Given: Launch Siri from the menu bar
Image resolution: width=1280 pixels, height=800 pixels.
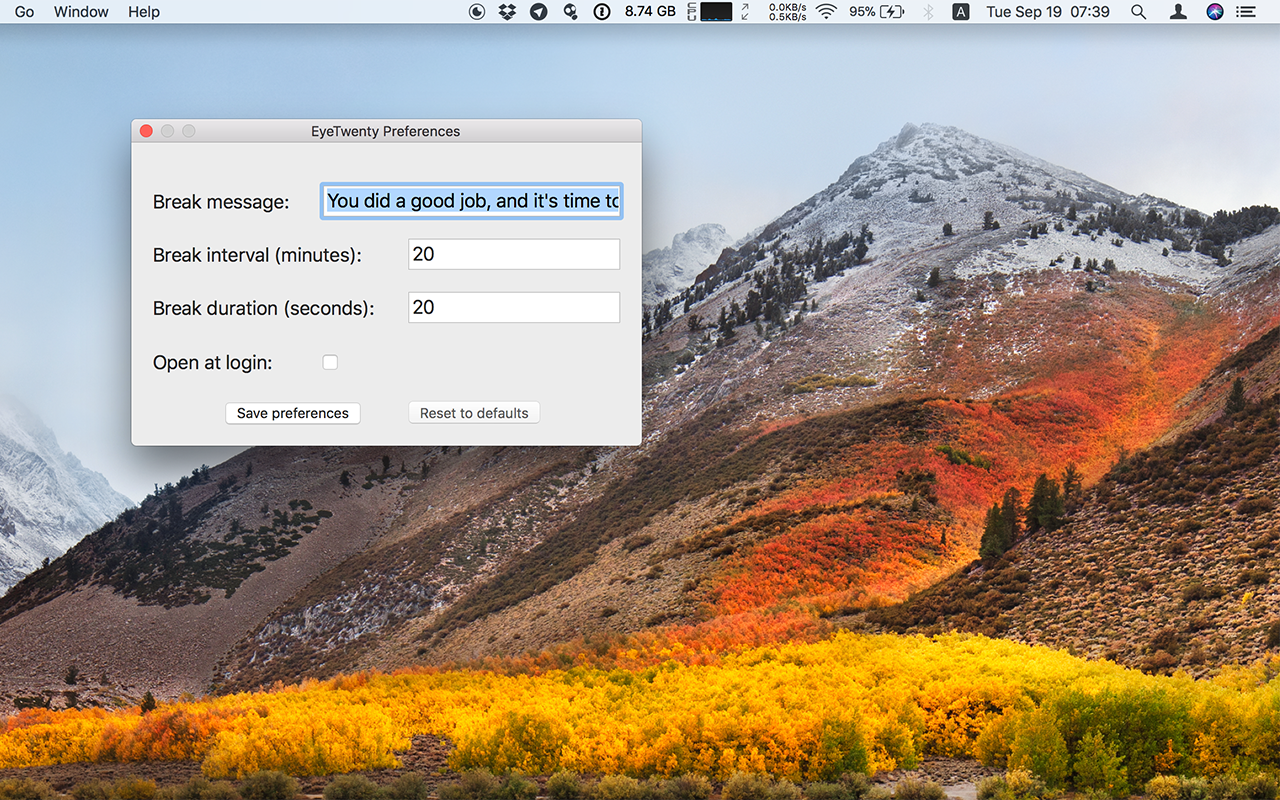Looking at the screenshot, I should pos(1215,12).
